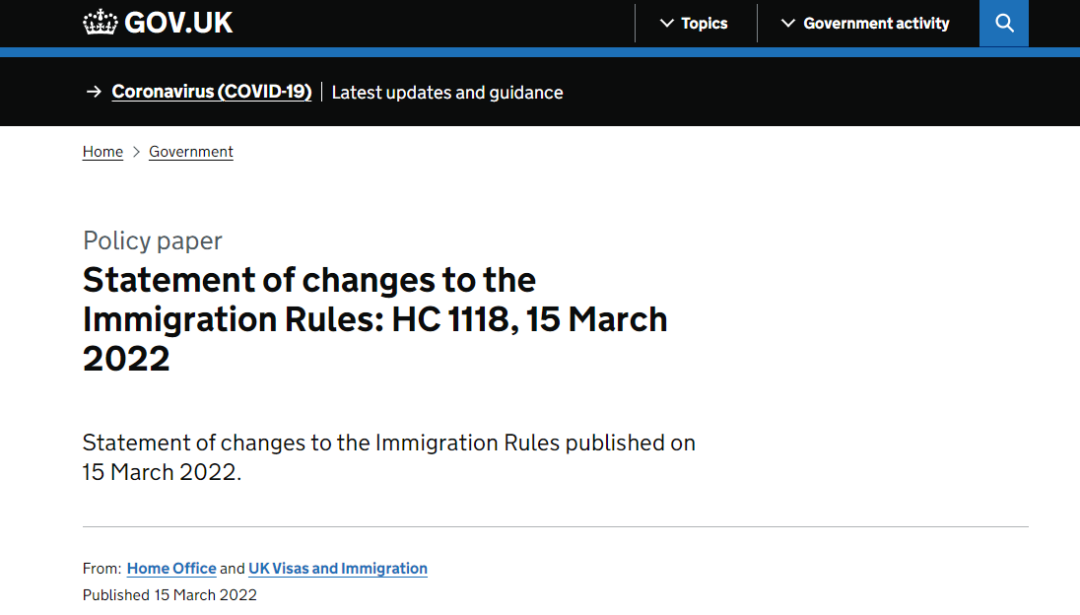Image resolution: width=1080 pixels, height=615 pixels.
Task: Go to the GOV.UK homepage wordmark
Action: coord(178,23)
